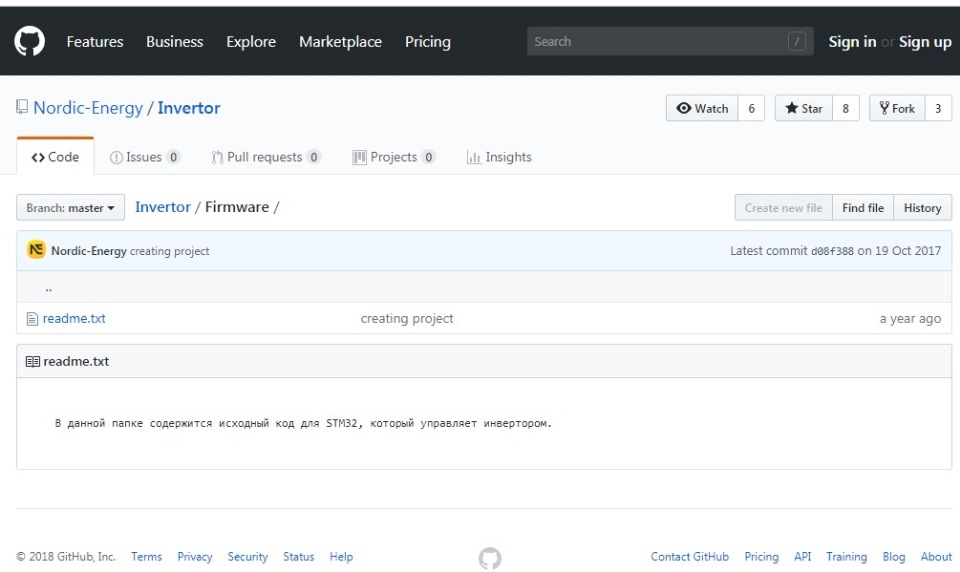960x572 pixels.
Task: Click the footer GitHub logo mark
Action: 490,558
